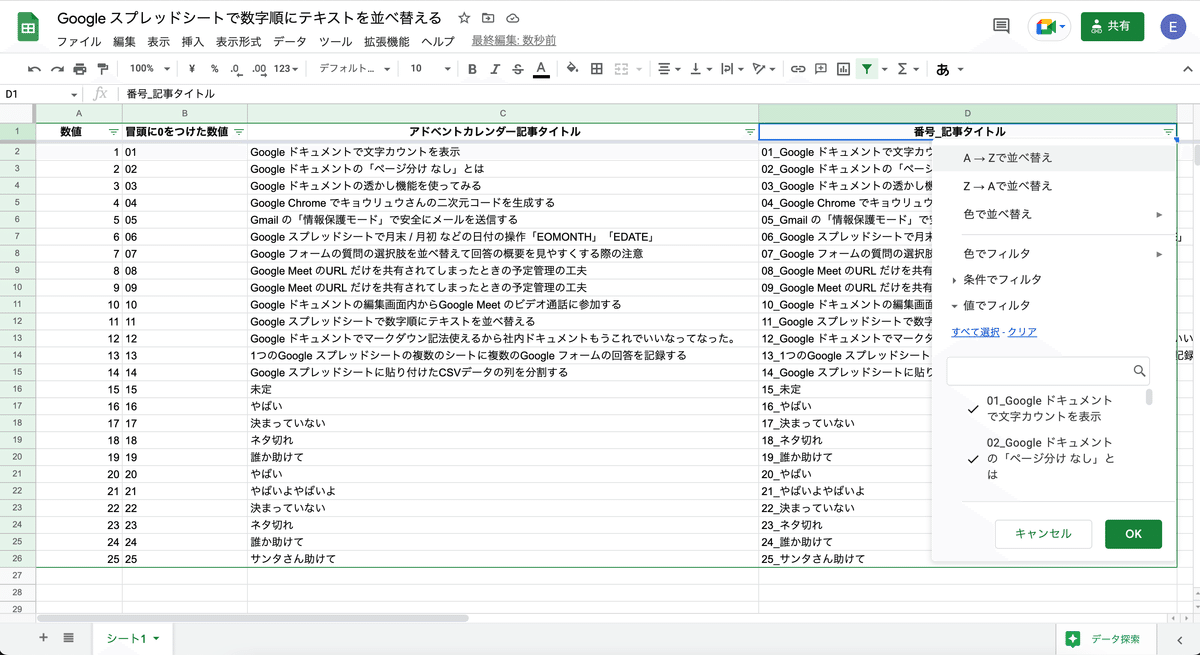Open the font family dropdown
Viewport: 1200px width, 655px height.
[354, 69]
